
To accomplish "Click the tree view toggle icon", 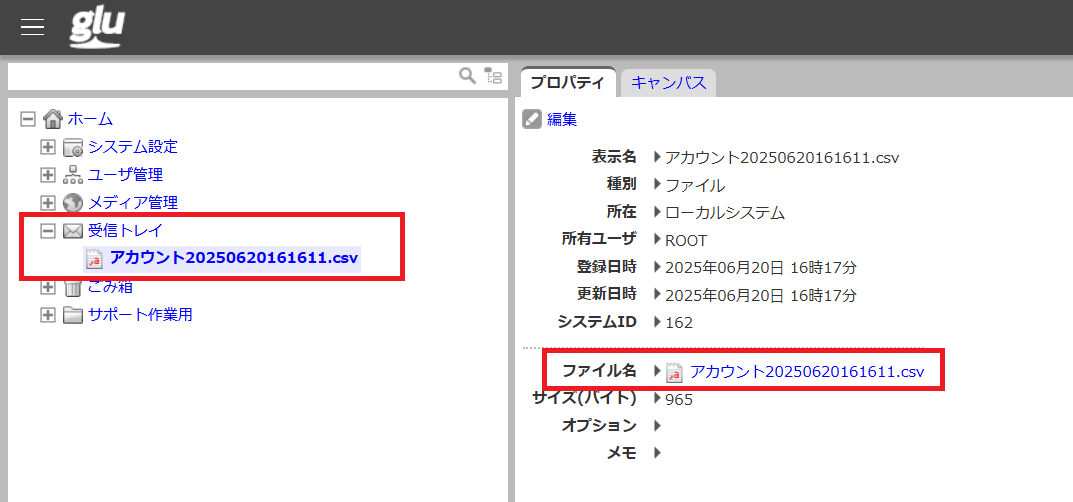I will point(493,76).
